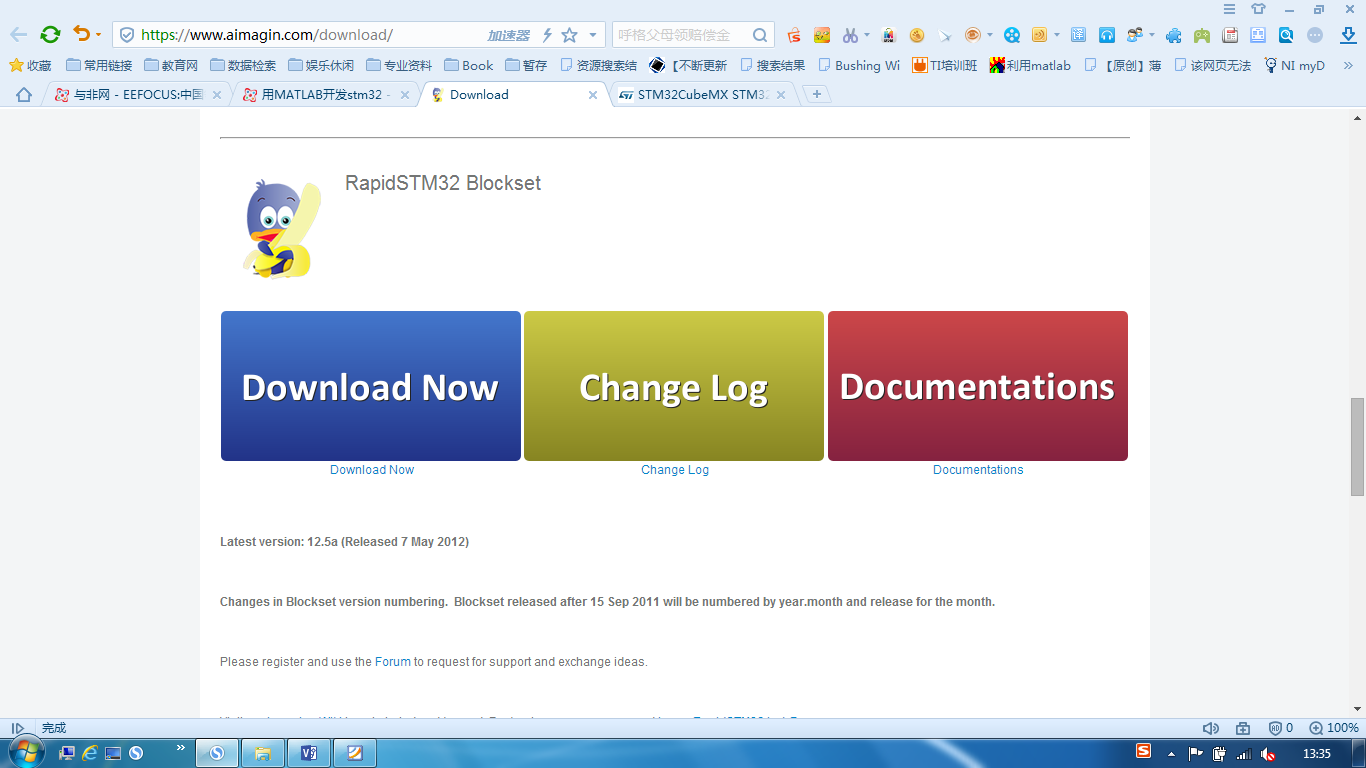Click the blue headphones icon
Screen dimensions: 1366x768
[1107, 35]
